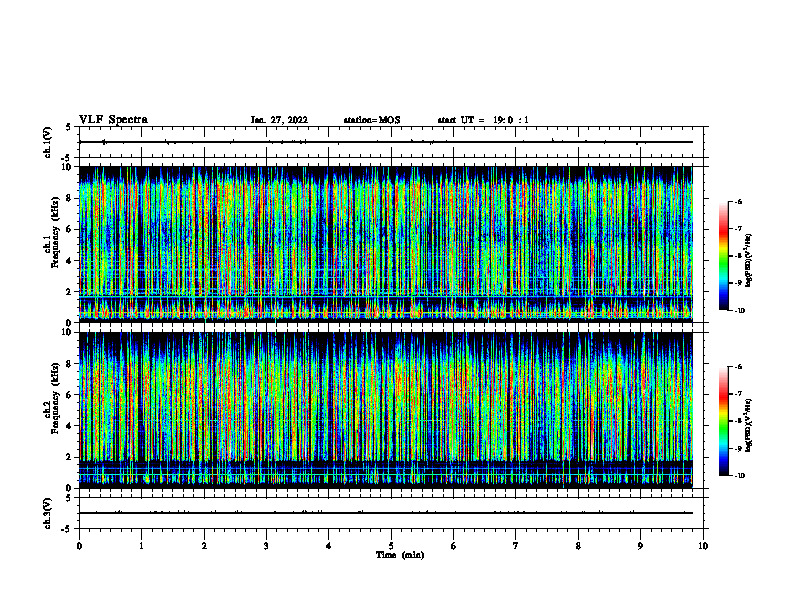Click the time axis tick label "1"
Image resolution: width=792 pixels, height=612 pixels.
[141, 546]
